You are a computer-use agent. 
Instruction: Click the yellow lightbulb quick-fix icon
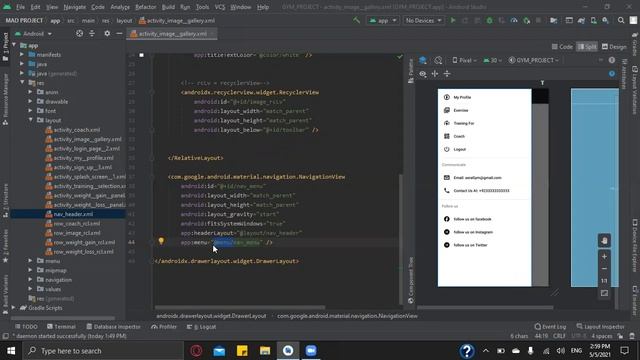(x=161, y=241)
